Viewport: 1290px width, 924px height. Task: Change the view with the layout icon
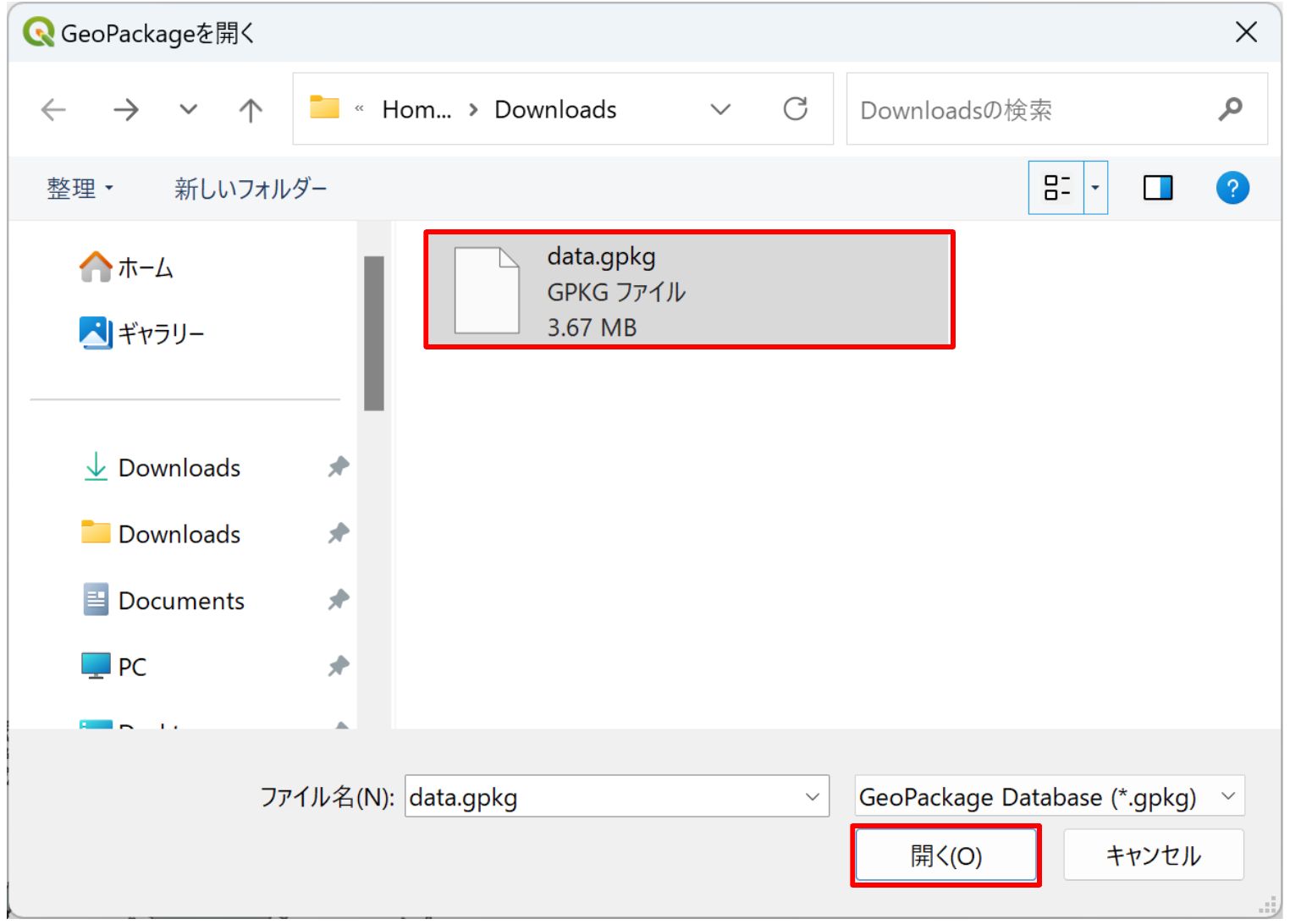1056,188
